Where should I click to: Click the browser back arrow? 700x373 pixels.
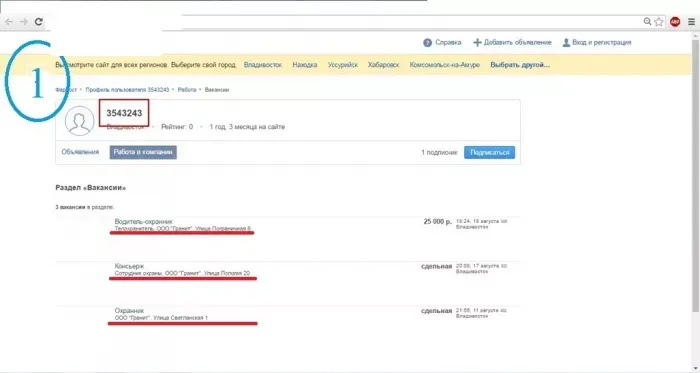9,21
